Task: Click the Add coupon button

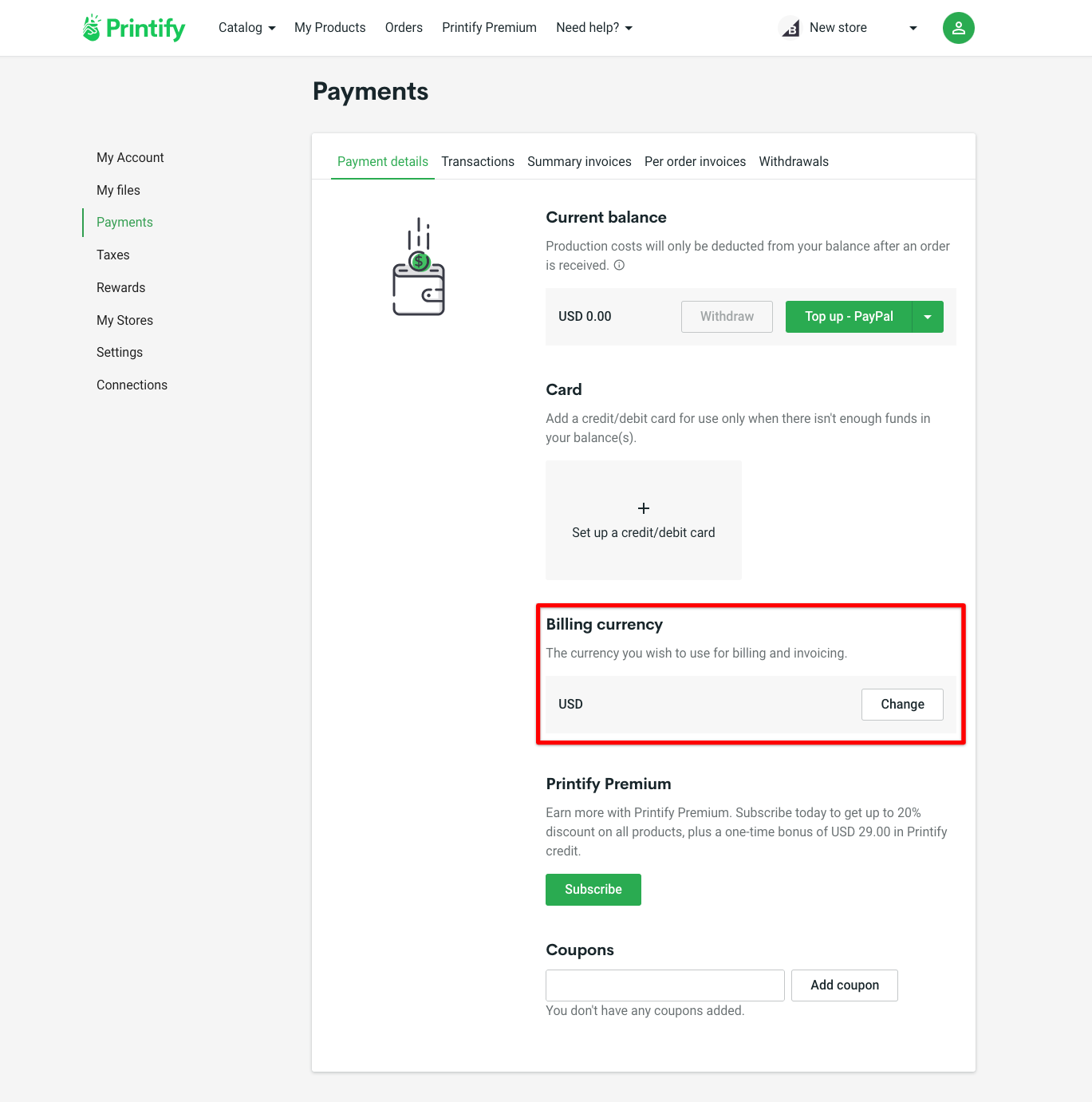Action: pyautogui.click(x=845, y=985)
